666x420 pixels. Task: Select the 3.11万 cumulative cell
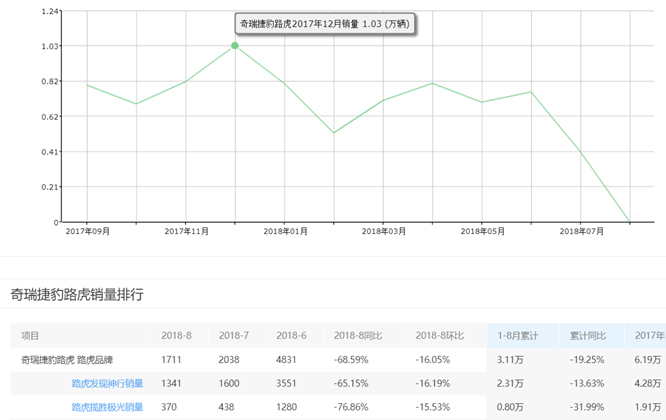510,360
